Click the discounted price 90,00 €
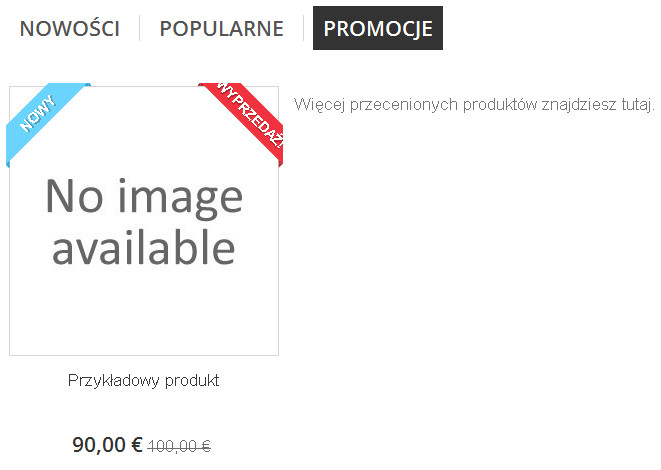 [x=107, y=445]
